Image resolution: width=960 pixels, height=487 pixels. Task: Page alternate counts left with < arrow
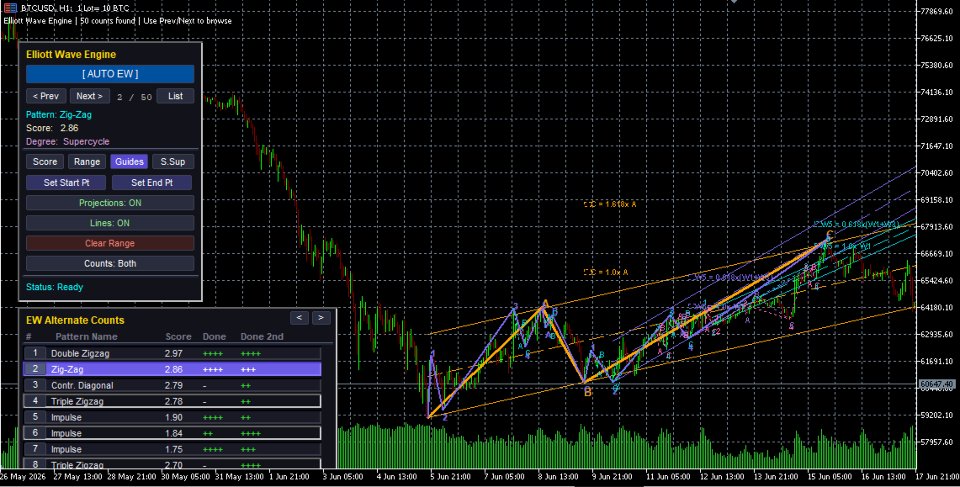299,317
